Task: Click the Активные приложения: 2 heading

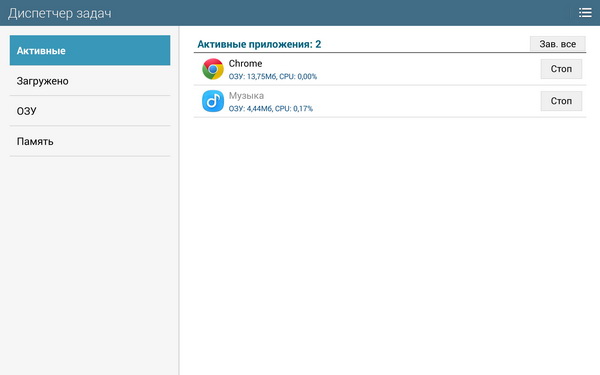Action: pos(259,44)
